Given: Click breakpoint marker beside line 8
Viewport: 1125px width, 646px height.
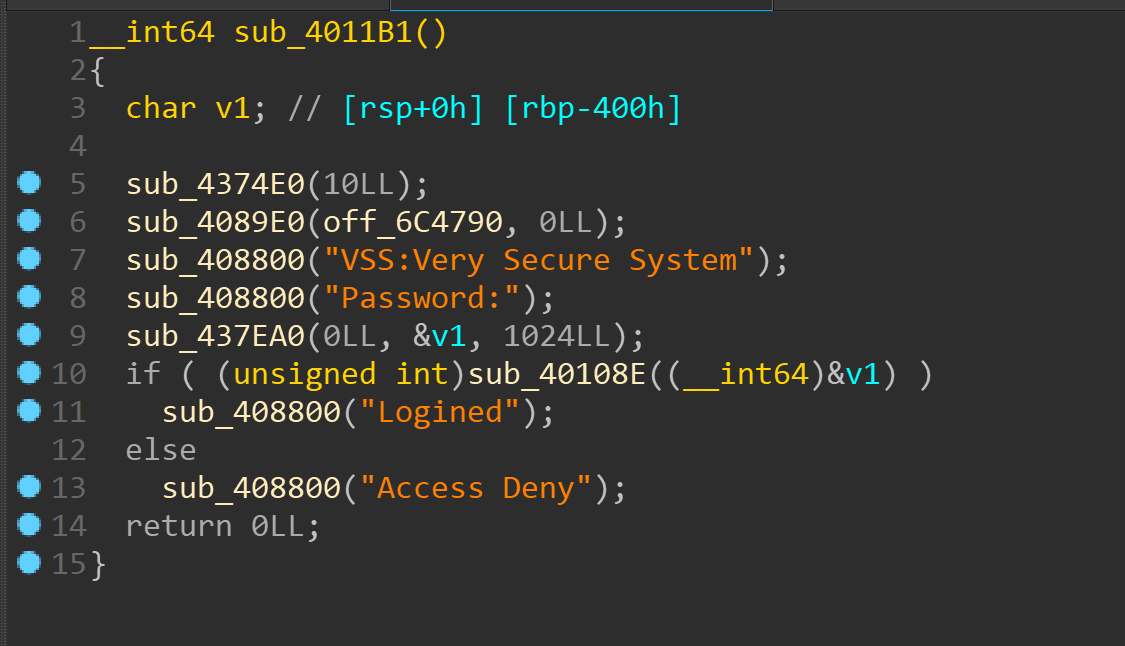Looking at the screenshot, I should pyautogui.click(x=29, y=297).
